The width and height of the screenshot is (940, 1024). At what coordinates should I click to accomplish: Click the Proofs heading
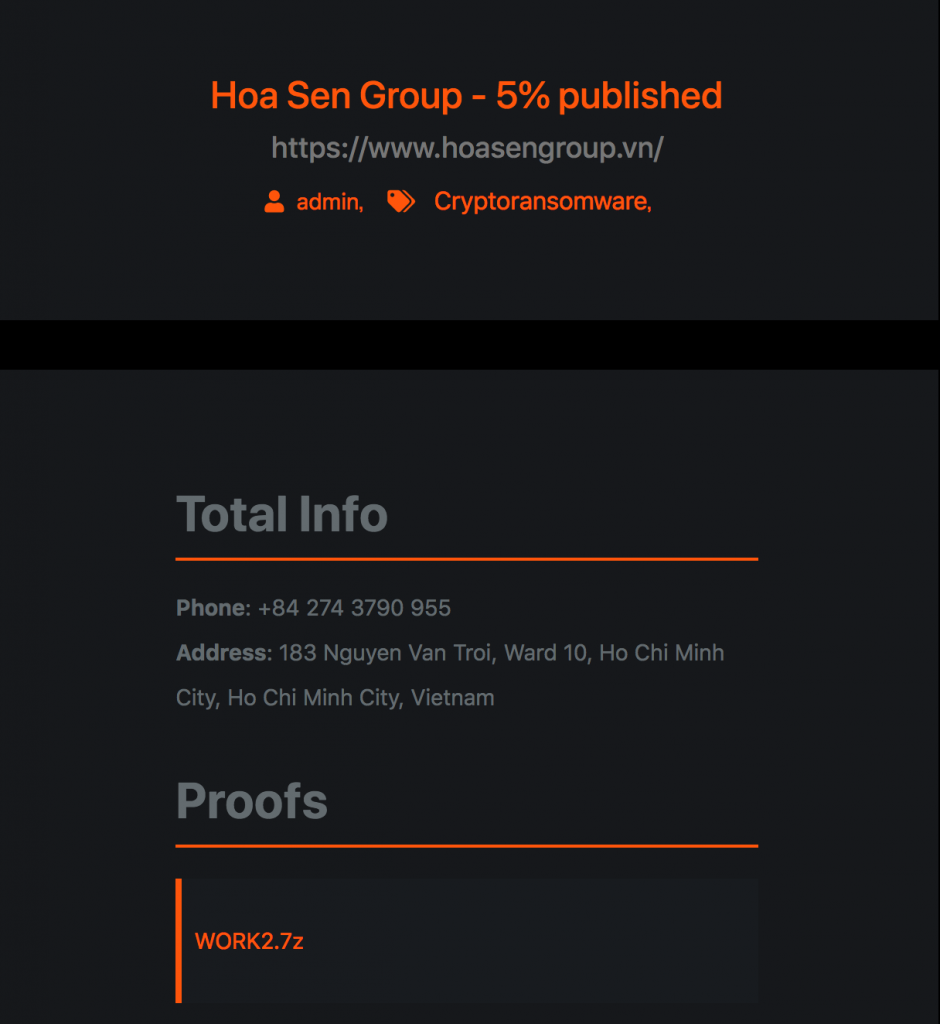tap(252, 801)
